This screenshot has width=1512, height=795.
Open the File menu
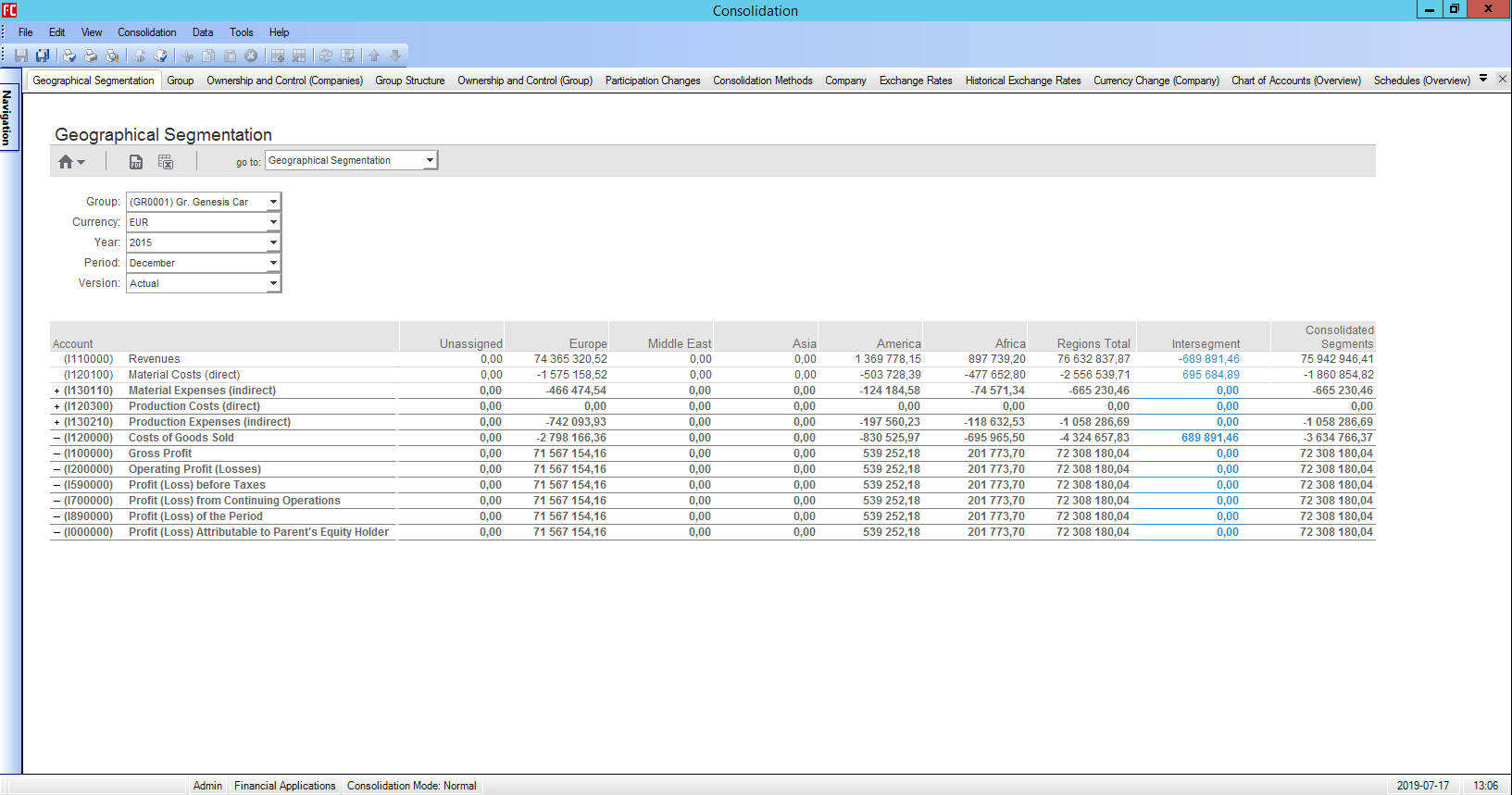pyautogui.click(x=26, y=32)
